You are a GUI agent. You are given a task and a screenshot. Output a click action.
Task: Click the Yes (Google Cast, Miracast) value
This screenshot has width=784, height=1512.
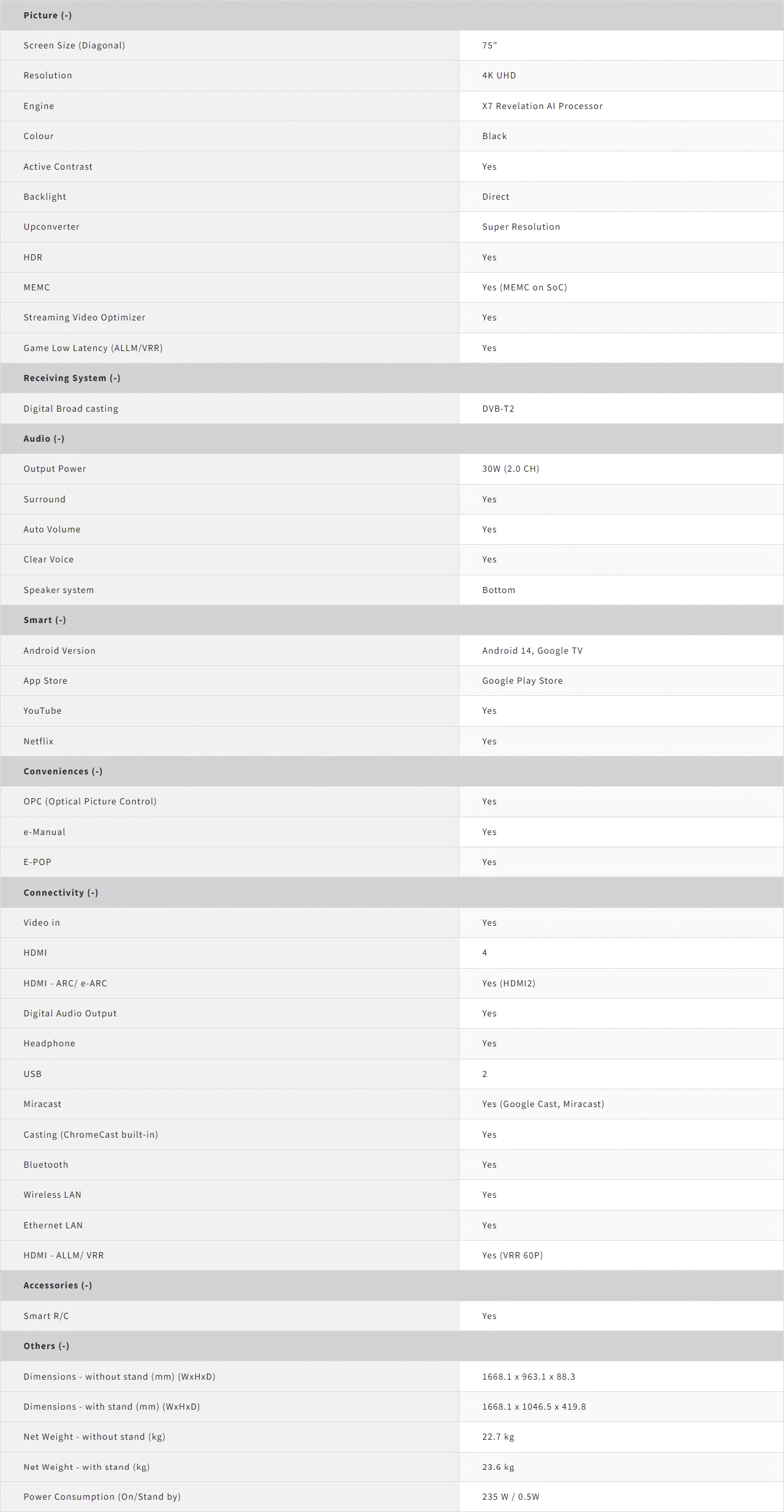[543, 1104]
